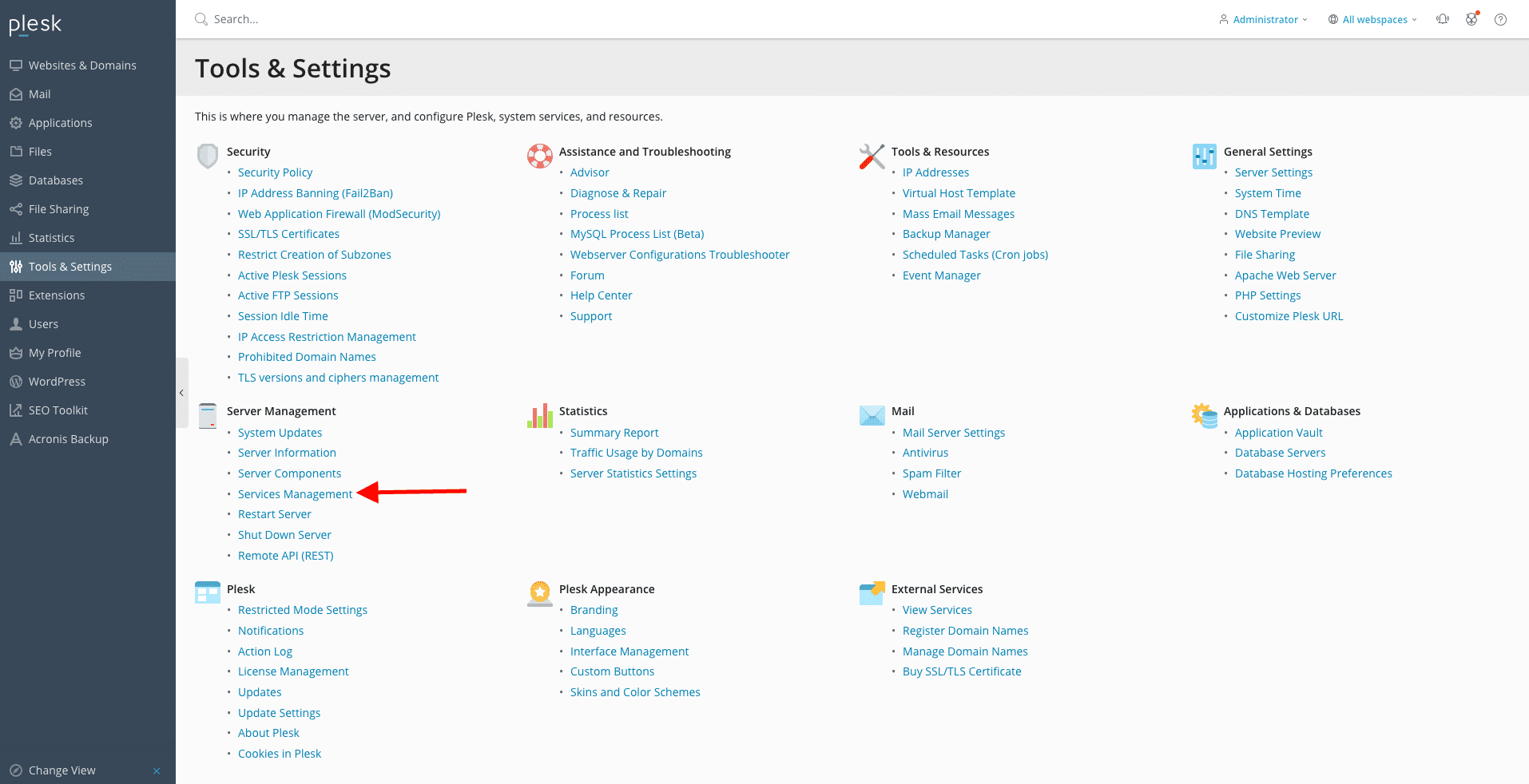The image size is (1529, 784).
Task: Dismiss the Change View item with X
Action: coord(157,770)
